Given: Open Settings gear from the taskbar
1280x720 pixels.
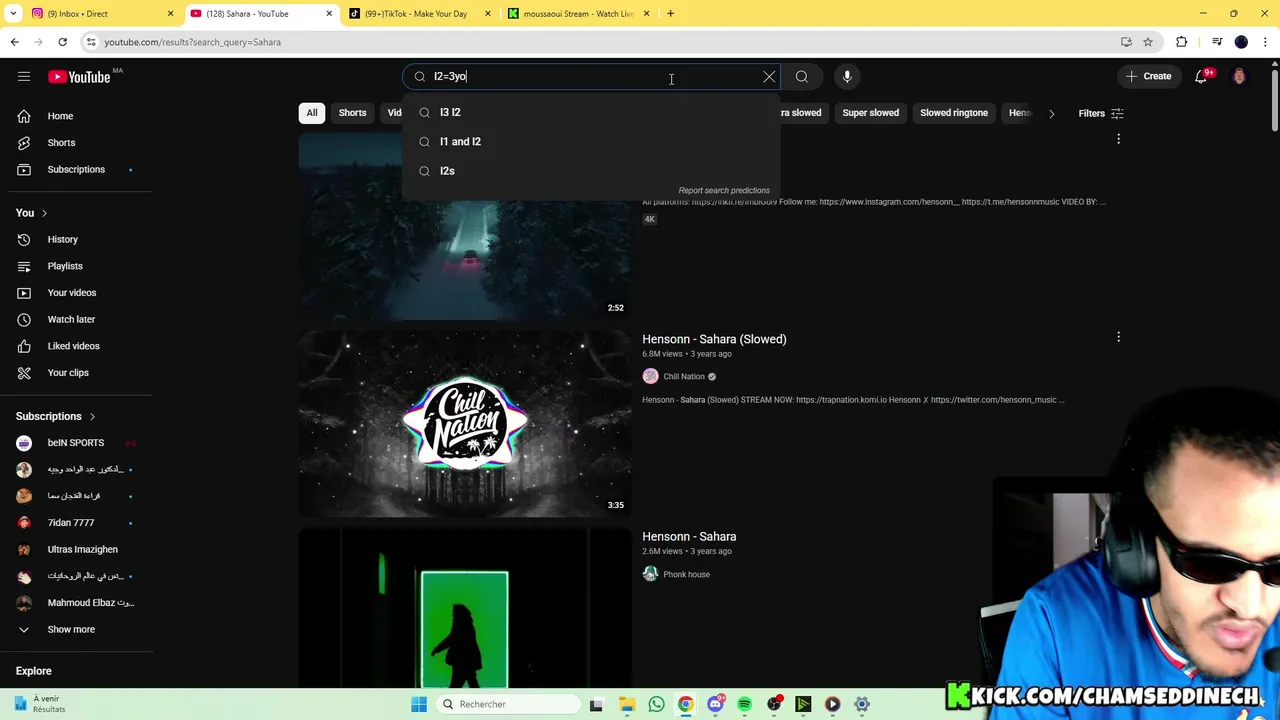Looking at the screenshot, I should [862, 704].
